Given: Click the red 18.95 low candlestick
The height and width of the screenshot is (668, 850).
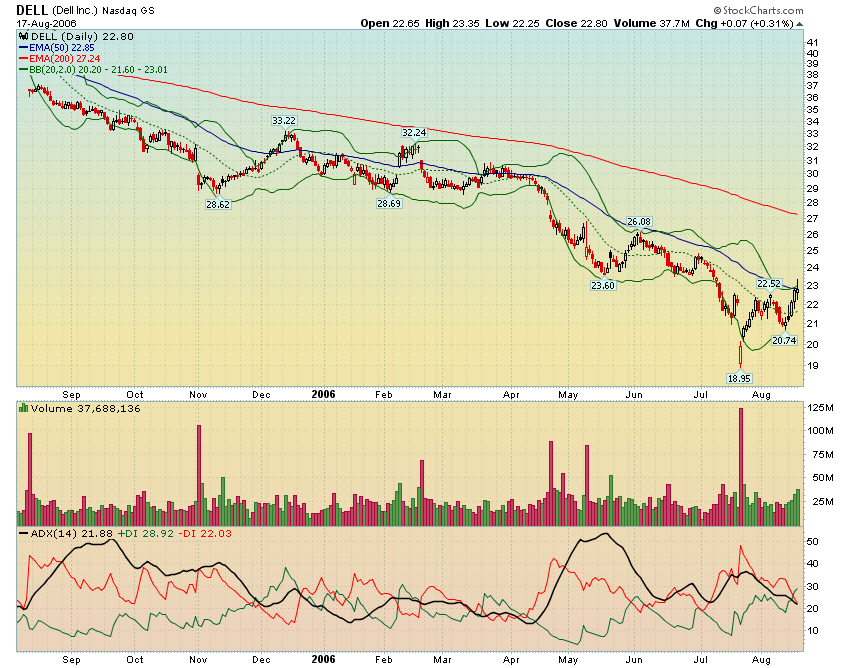Looking at the screenshot, I should [740, 353].
